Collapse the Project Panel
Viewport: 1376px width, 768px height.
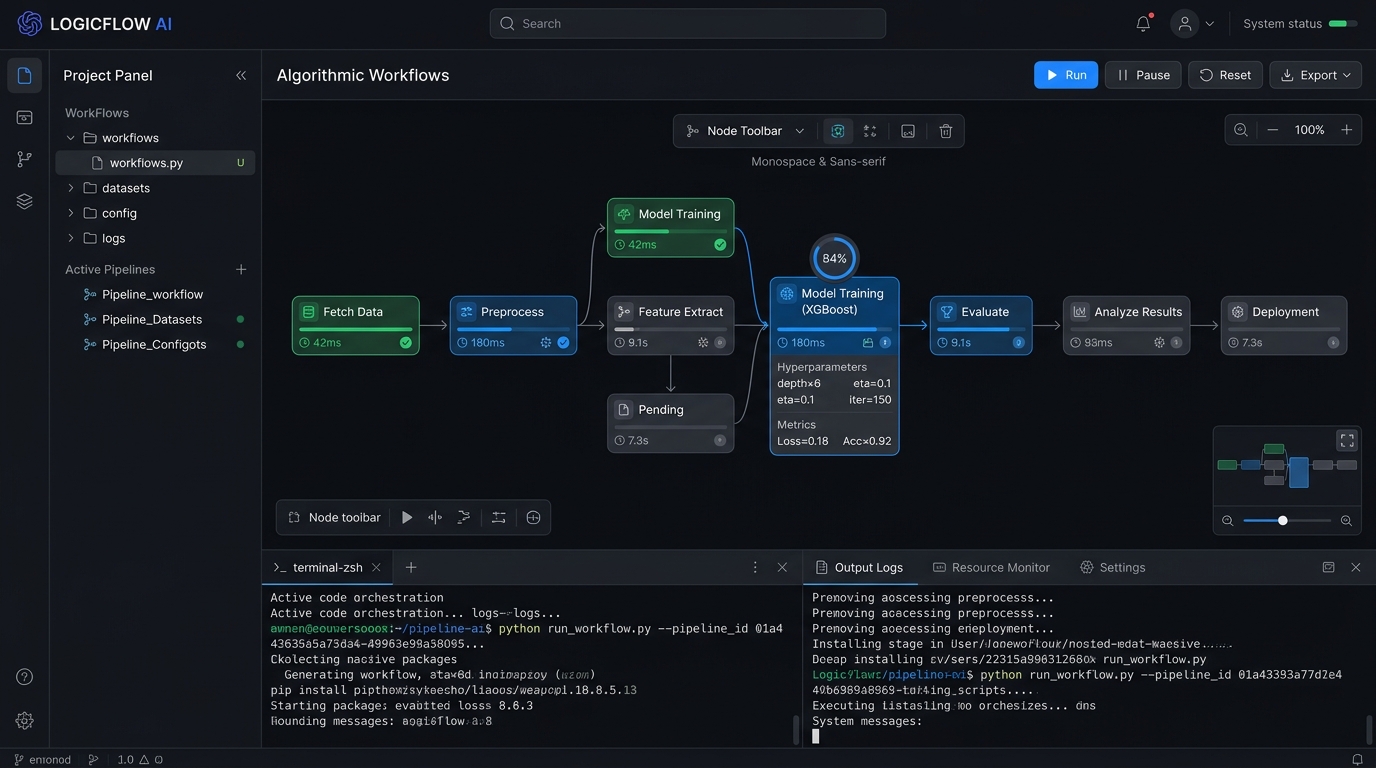coord(241,75)
